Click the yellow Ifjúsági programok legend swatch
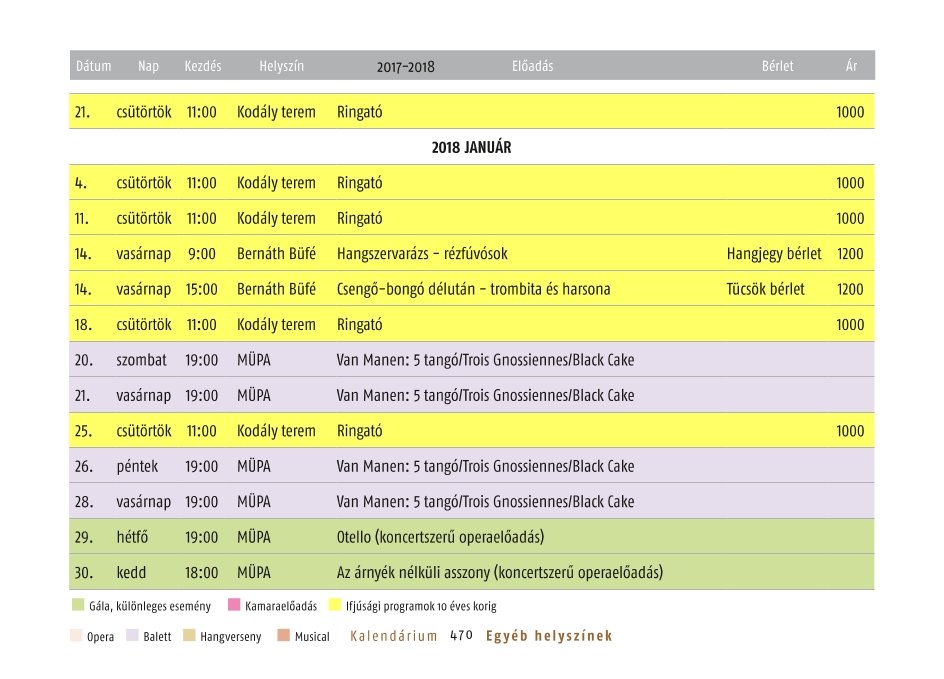The width and height of the screenshot is (944, 679). 335,606
